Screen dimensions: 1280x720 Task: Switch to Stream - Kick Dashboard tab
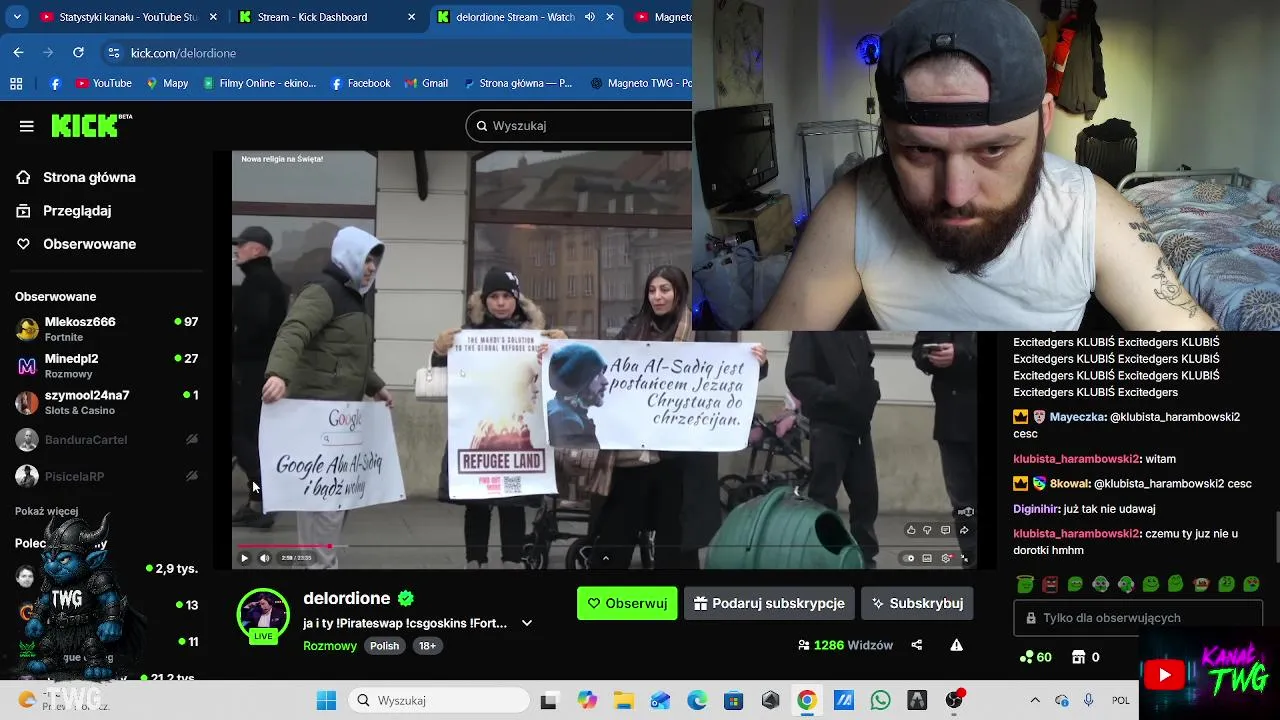click(x=328, y=17)
